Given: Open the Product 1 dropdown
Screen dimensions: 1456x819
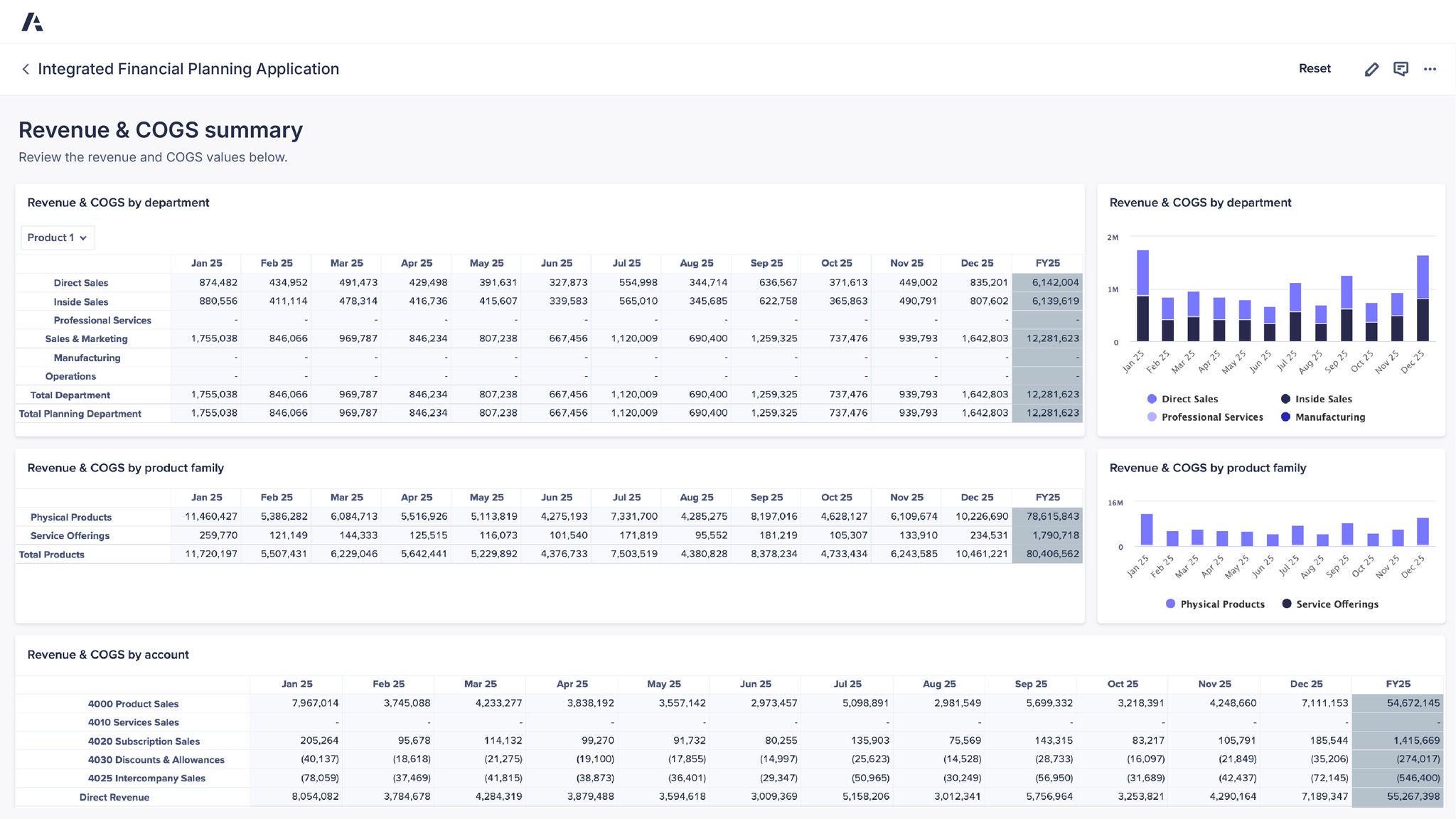Looking at the screenshot, I should (x=57, y=237).
